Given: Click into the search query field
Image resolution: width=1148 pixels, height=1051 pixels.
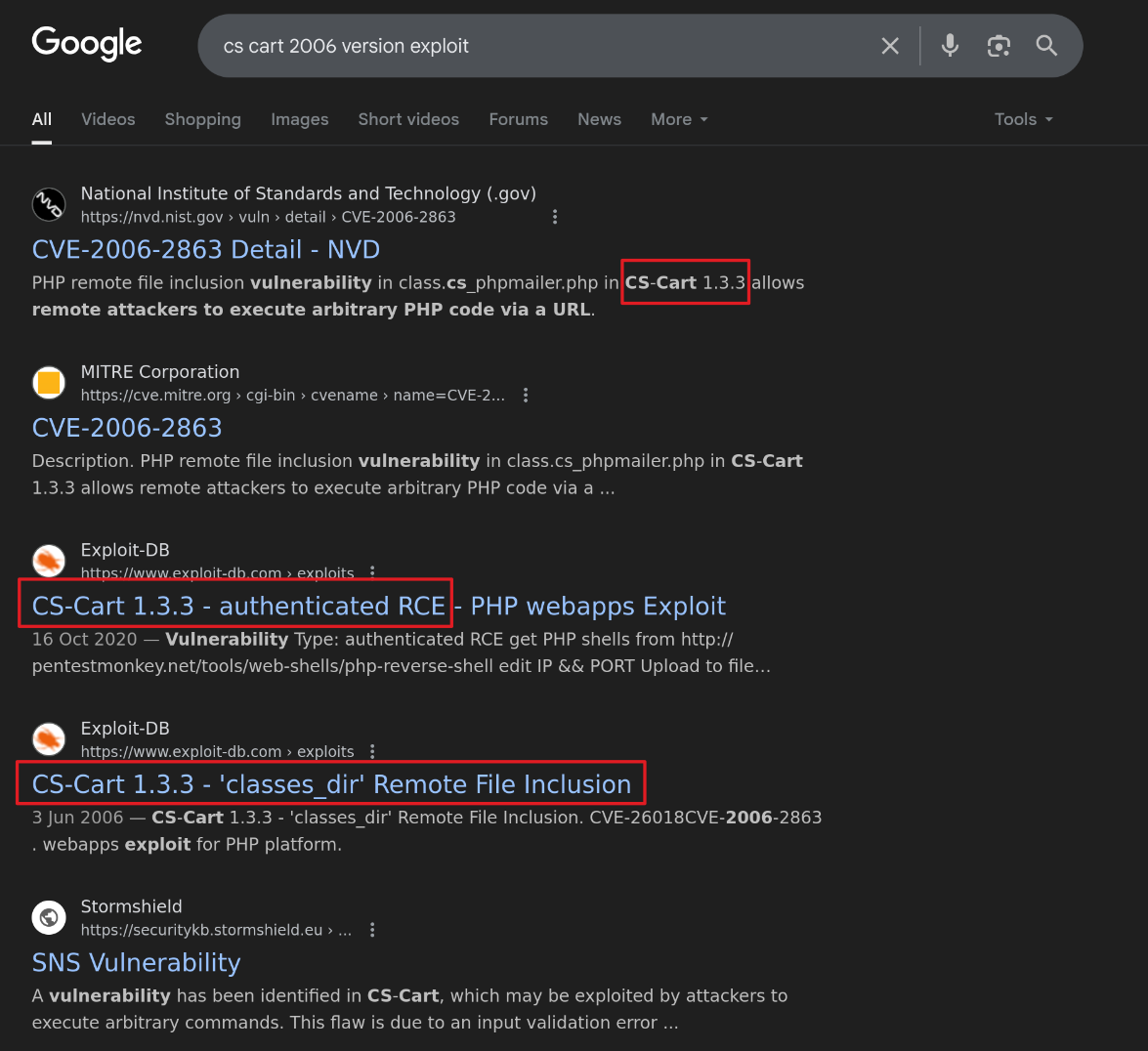Looking at the screenshot, I should [x=537, y=46].
